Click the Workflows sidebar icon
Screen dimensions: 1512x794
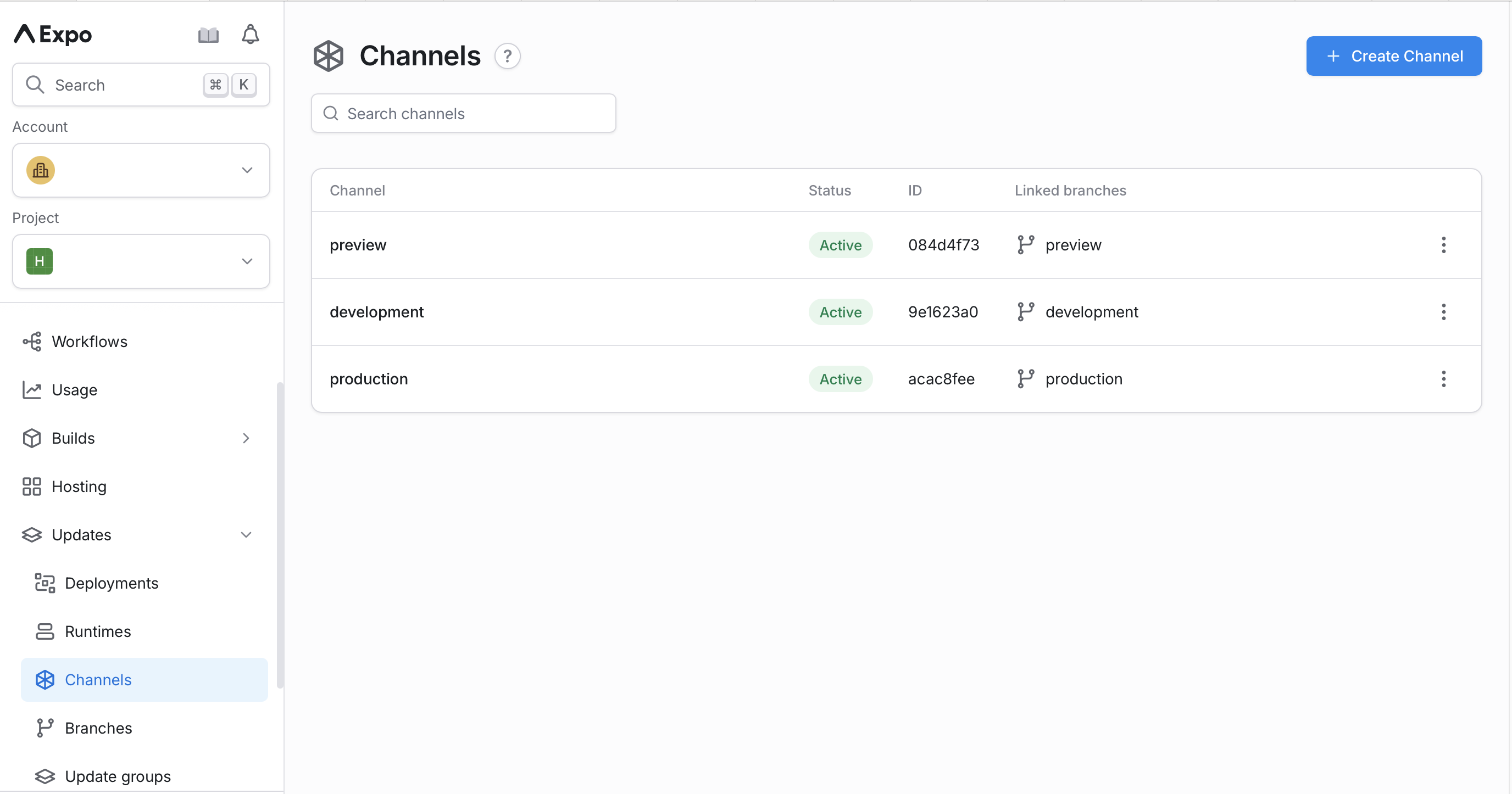(x=32, y=342)
